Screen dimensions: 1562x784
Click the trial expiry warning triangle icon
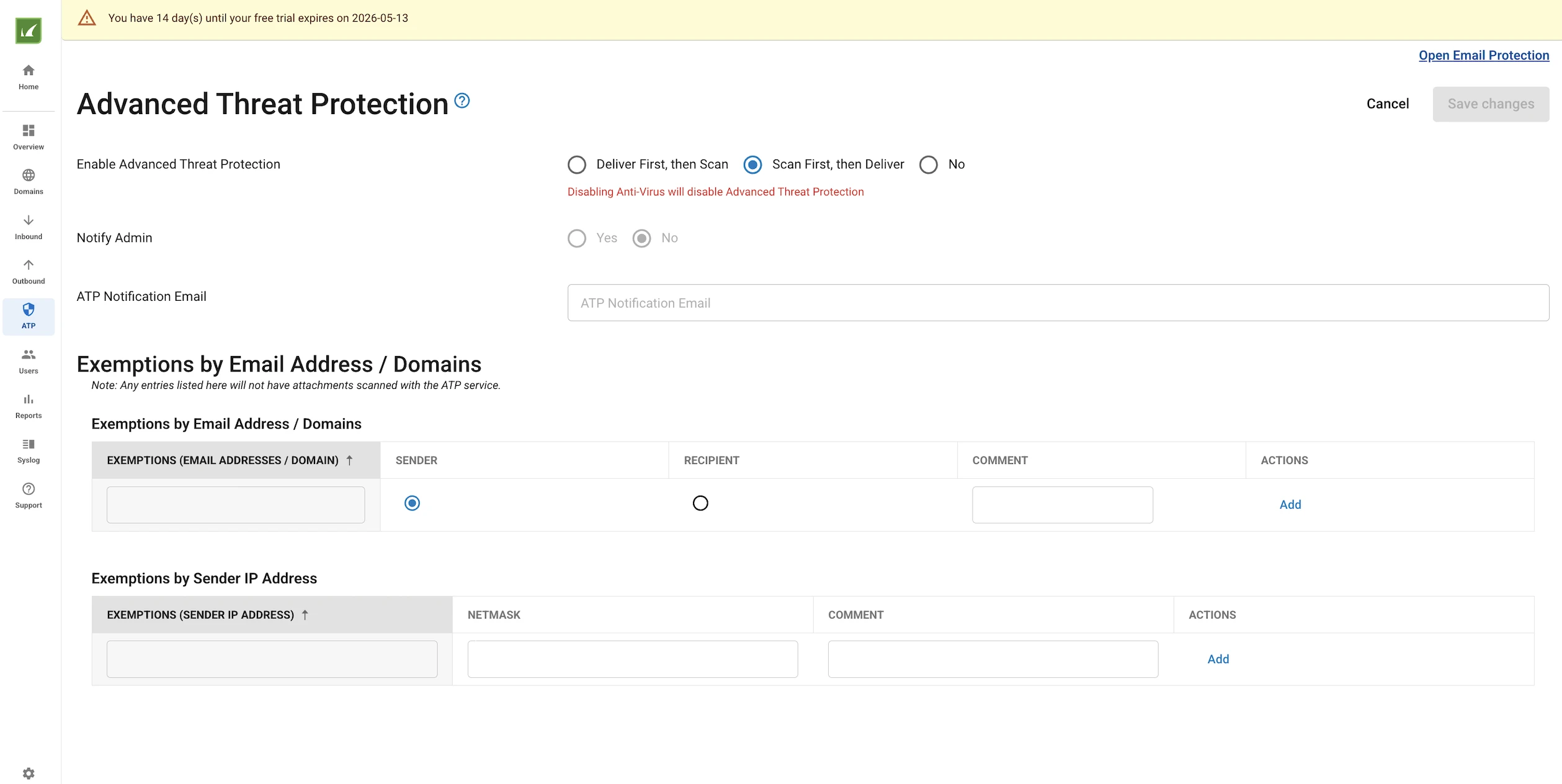click(87, 18)
